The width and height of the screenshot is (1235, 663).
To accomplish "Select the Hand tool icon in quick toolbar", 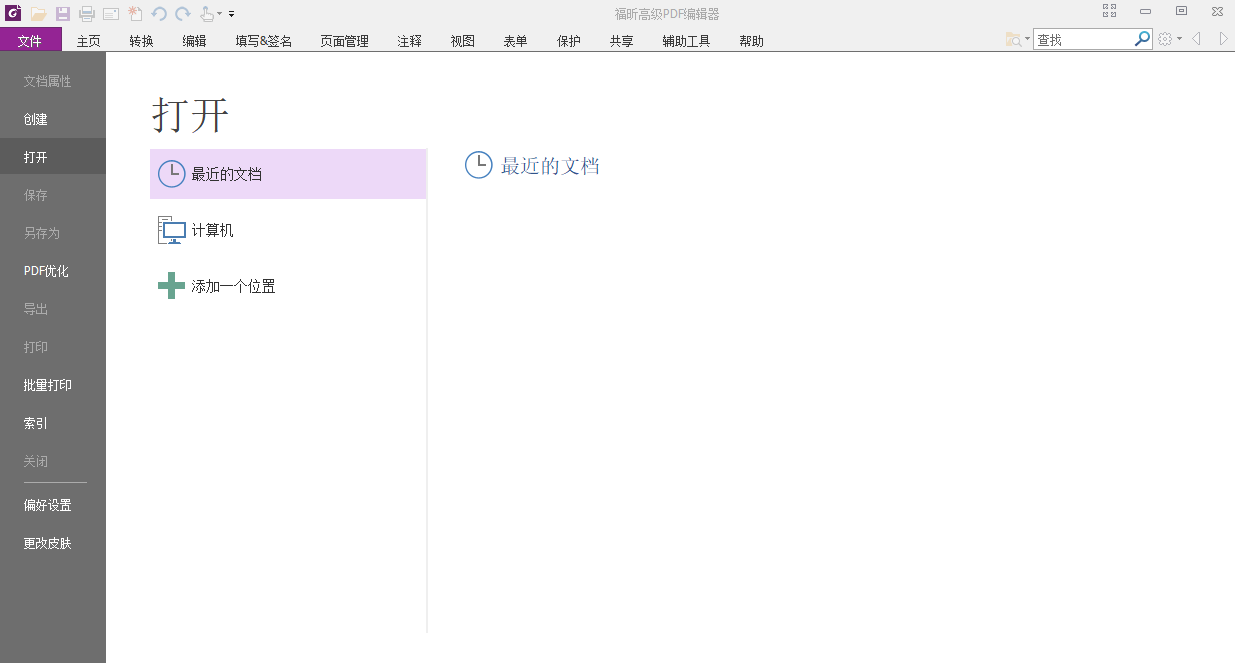I will point(209,14).
